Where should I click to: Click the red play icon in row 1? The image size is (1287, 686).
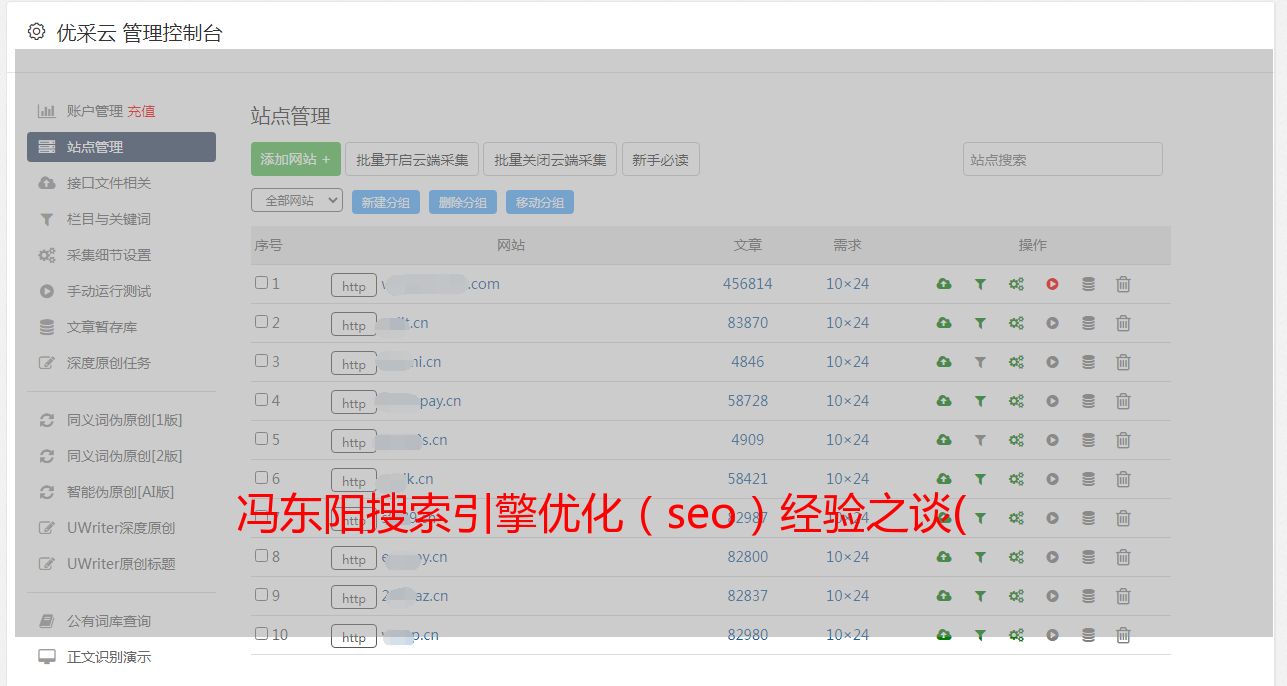click(1052, 284)
